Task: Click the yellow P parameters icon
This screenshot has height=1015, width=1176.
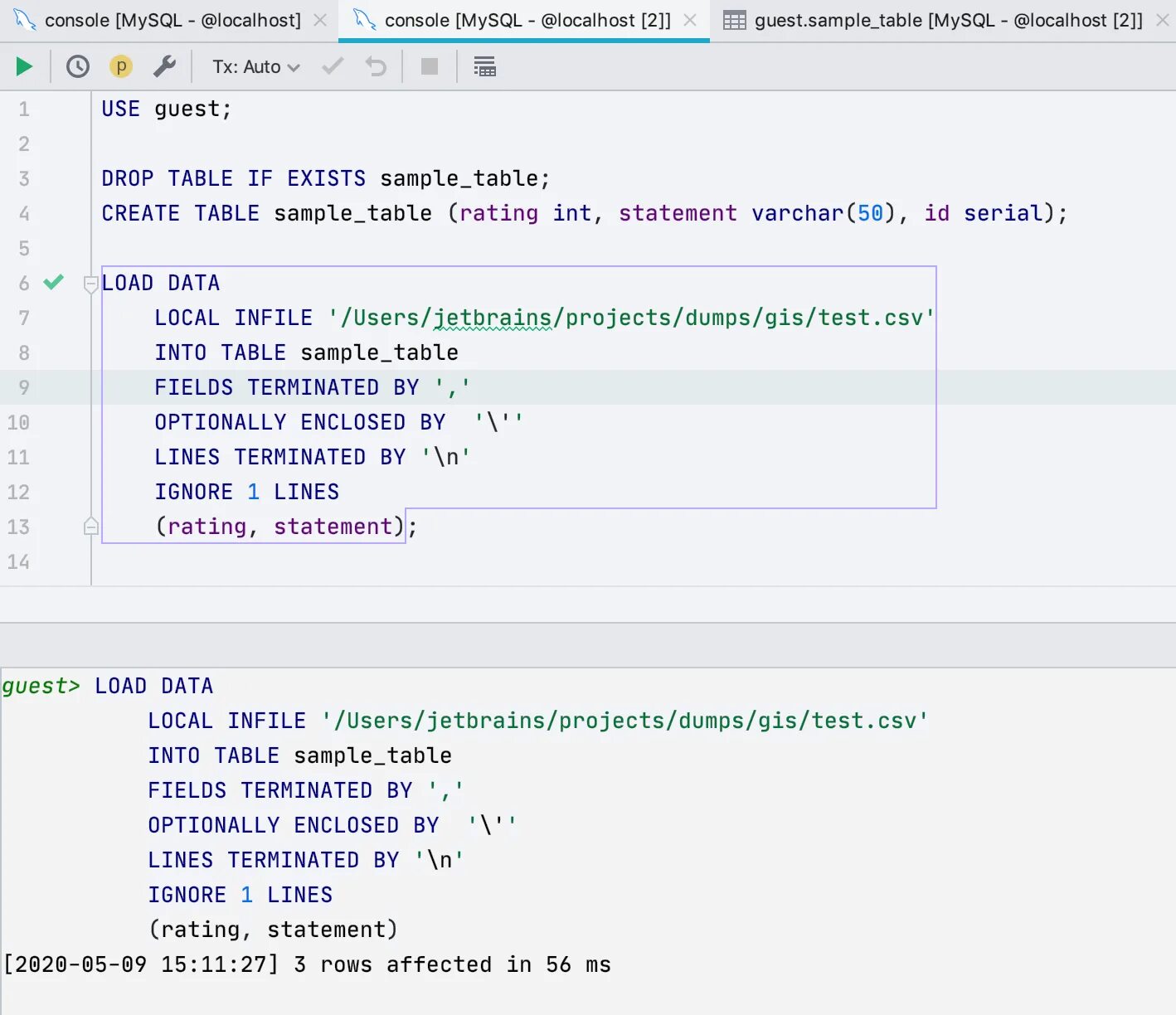Action: pos(121,66)
